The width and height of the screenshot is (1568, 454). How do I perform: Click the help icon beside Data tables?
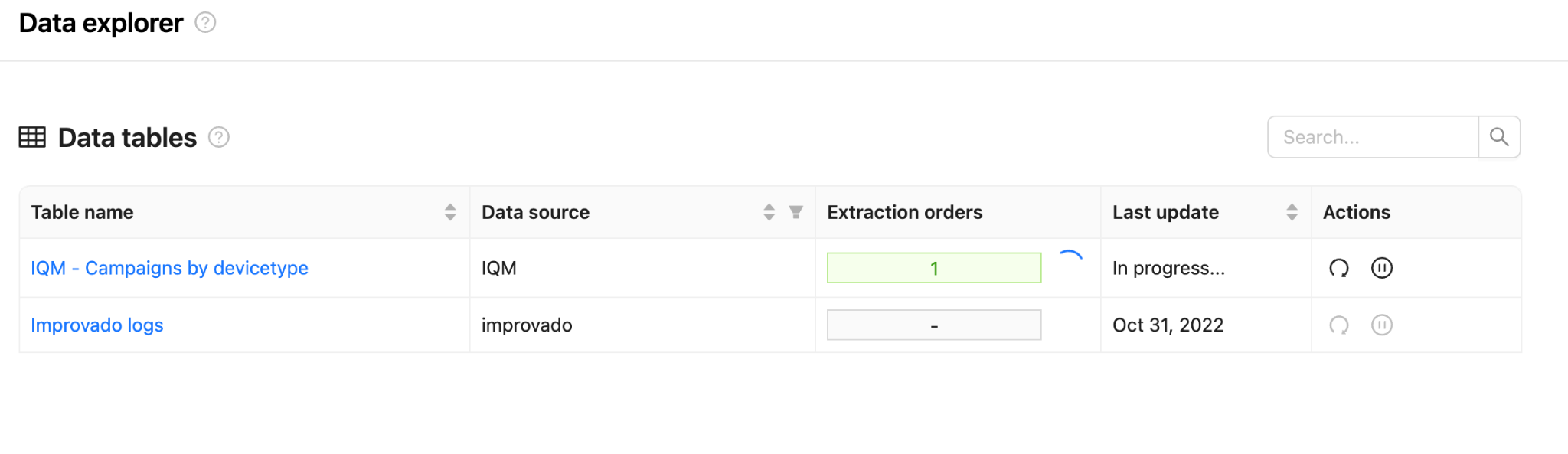click(x=219, y=137)
